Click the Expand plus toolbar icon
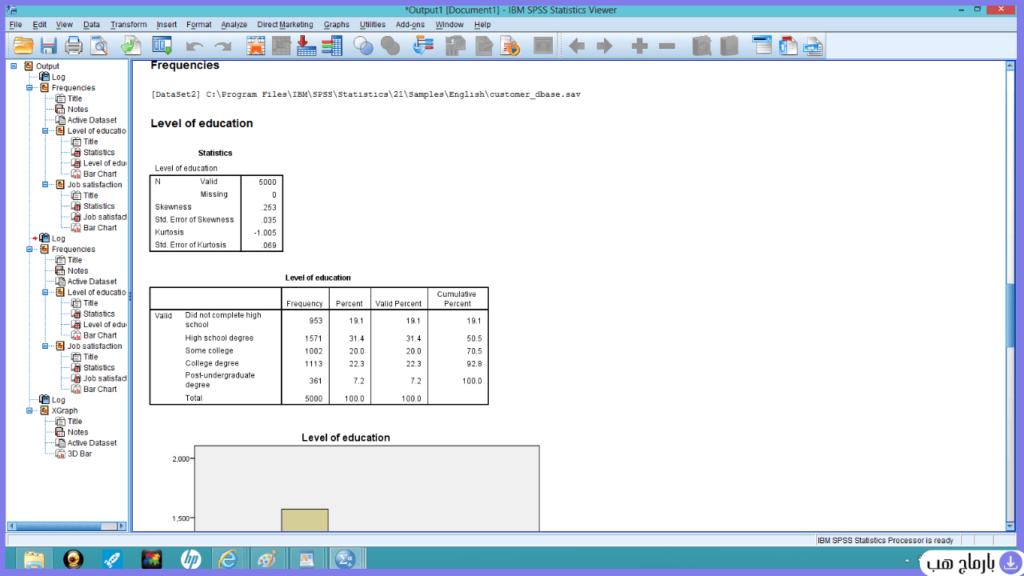 (x=639, y=46)
